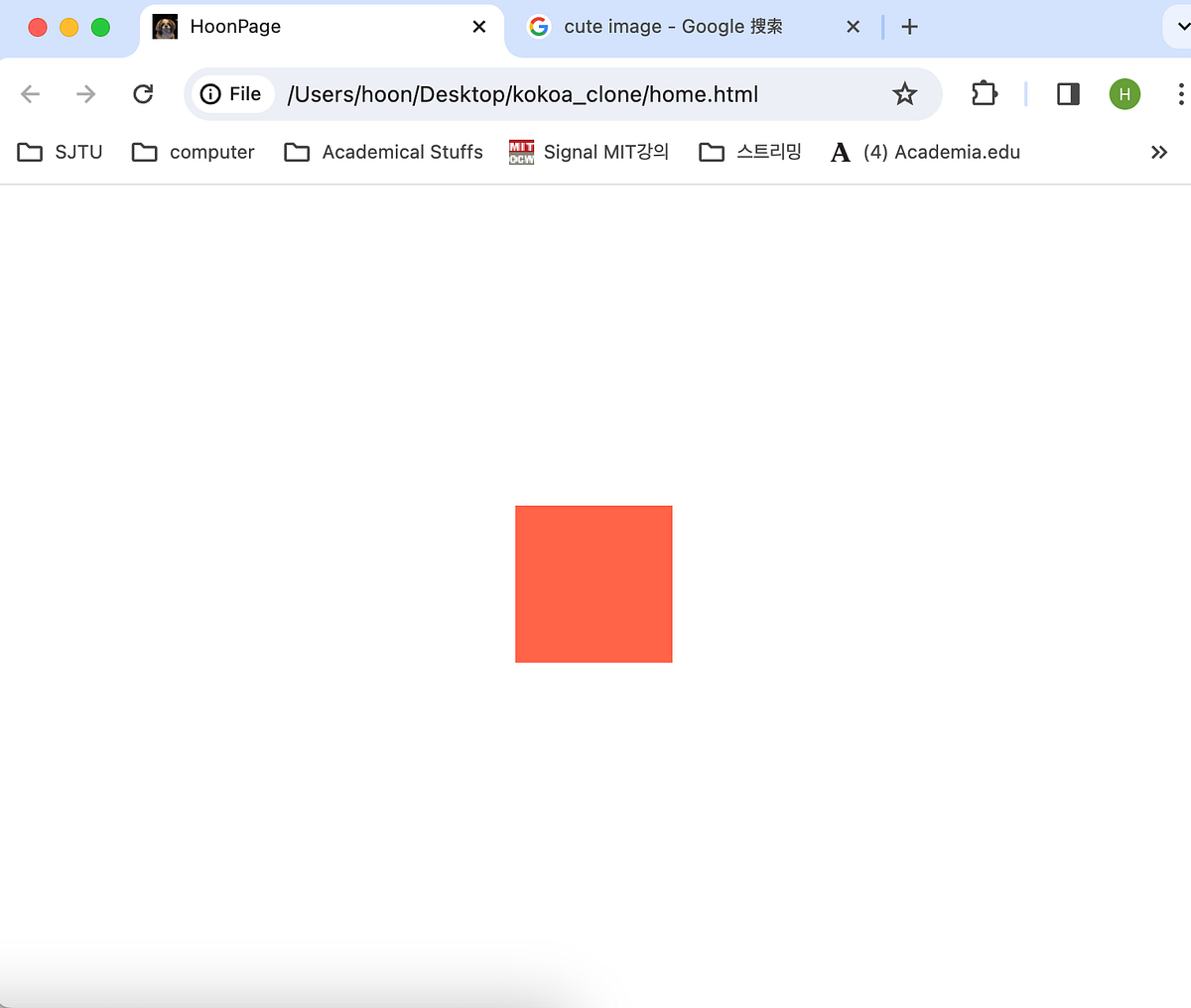Click the browser reload icon
The image size is (1191, 1008).
click(x=143, y=93)
